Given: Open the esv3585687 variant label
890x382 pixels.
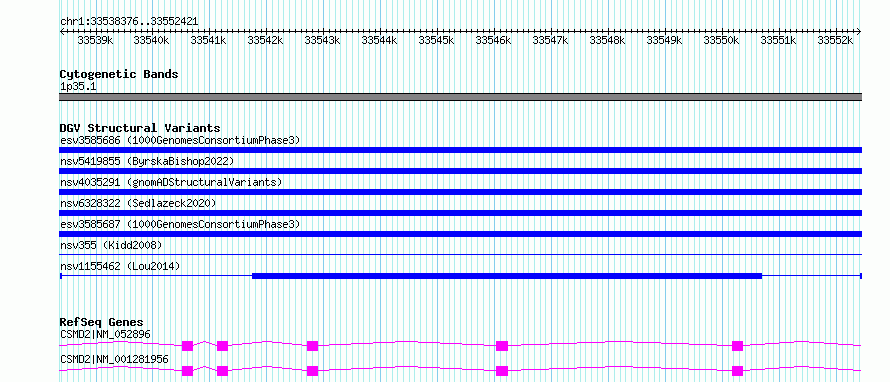Looking at the screenshot, I should (x=180, y=224).
